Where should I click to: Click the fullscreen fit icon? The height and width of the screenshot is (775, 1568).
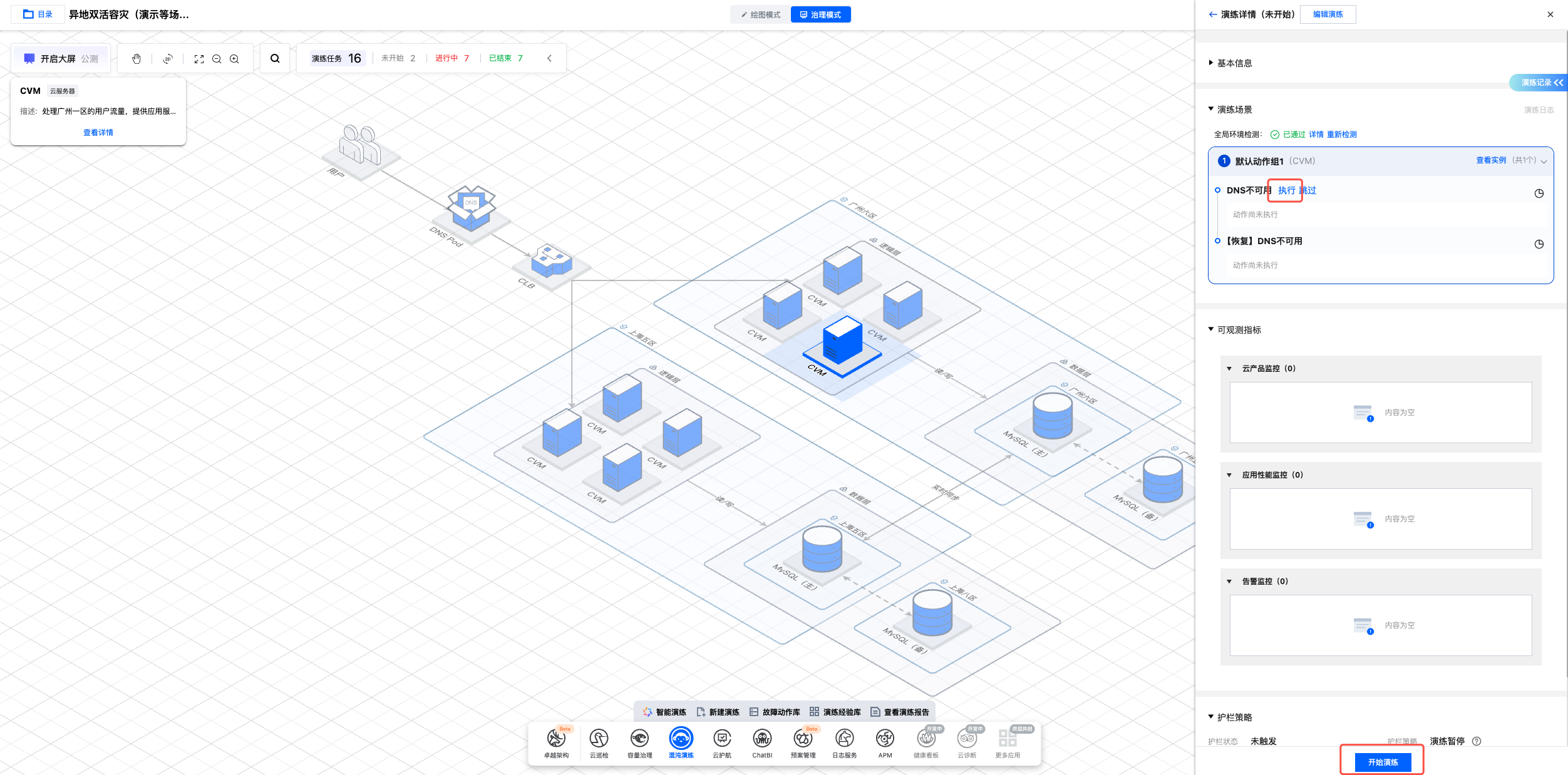199,59
